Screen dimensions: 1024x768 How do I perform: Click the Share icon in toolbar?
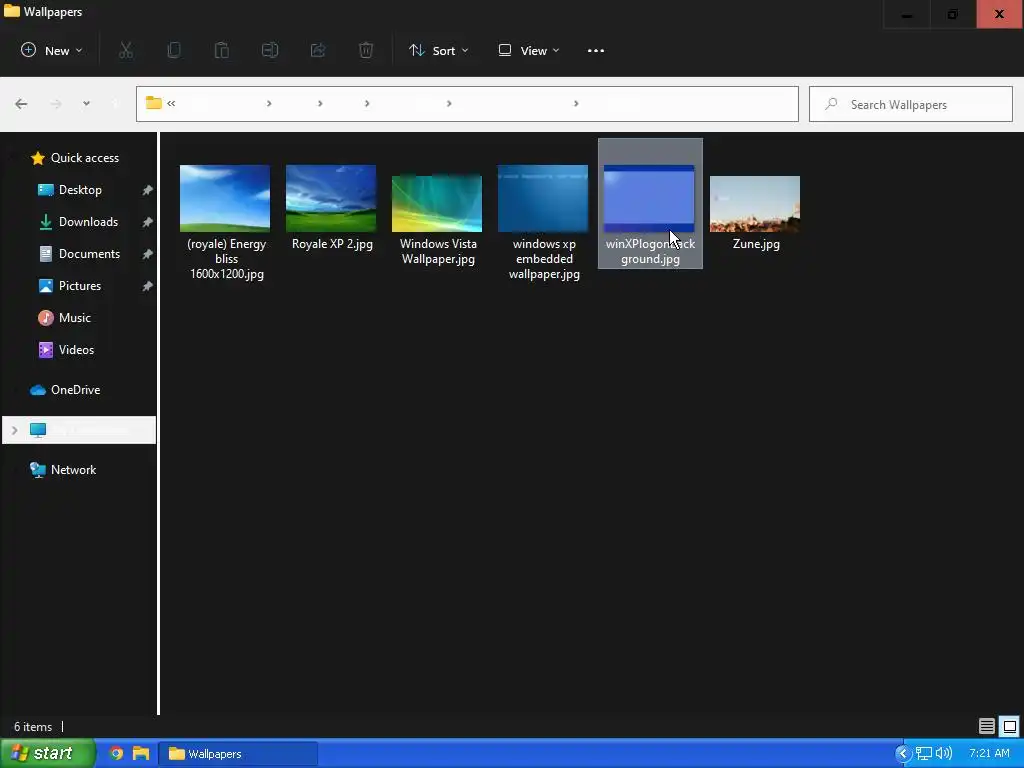point(318,50)
